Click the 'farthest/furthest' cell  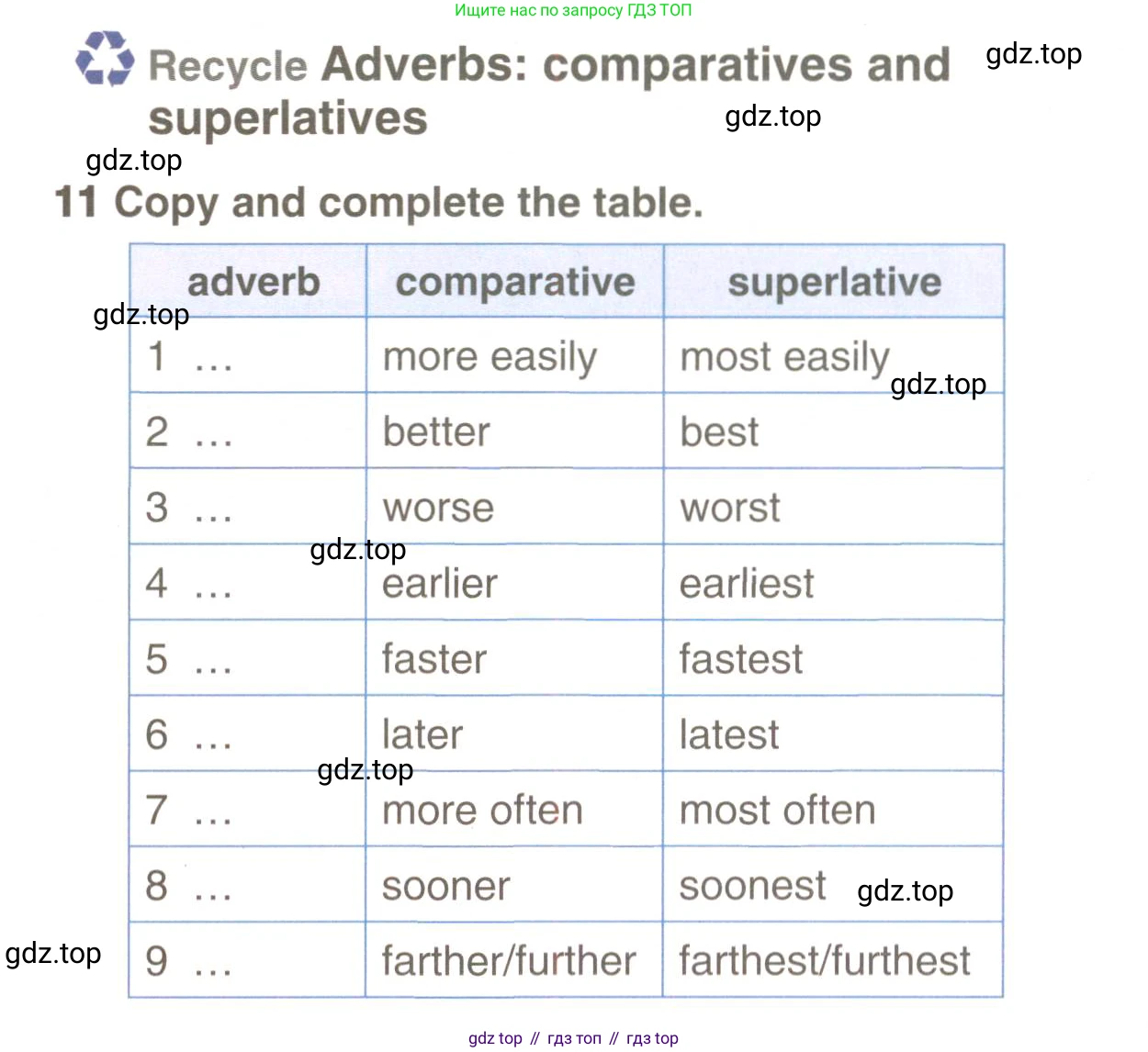(833, 960)
